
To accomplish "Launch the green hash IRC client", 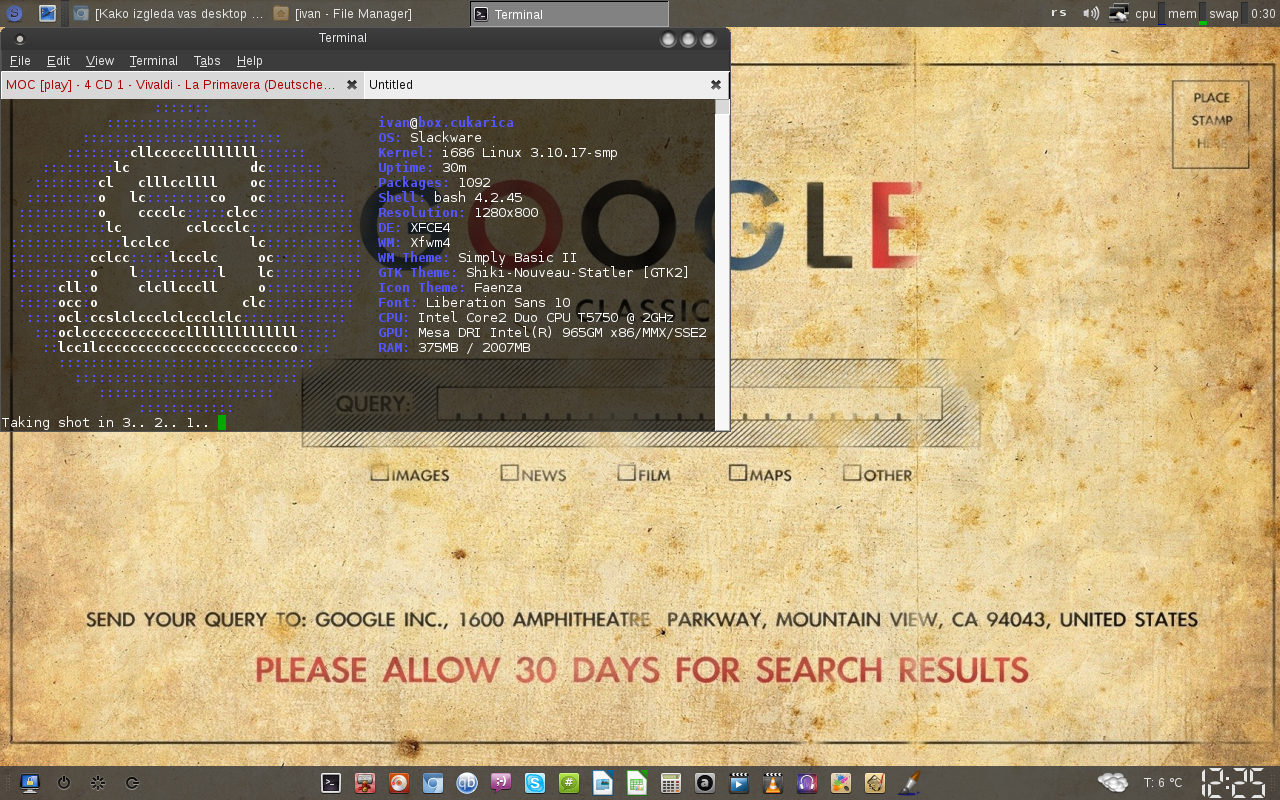I will click(569, 784).
